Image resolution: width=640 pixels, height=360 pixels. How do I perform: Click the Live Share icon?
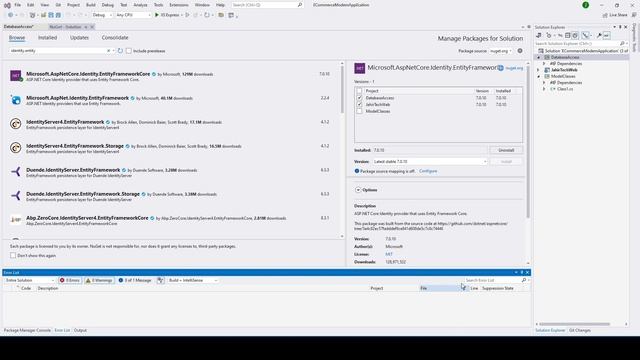click(605, 15)
